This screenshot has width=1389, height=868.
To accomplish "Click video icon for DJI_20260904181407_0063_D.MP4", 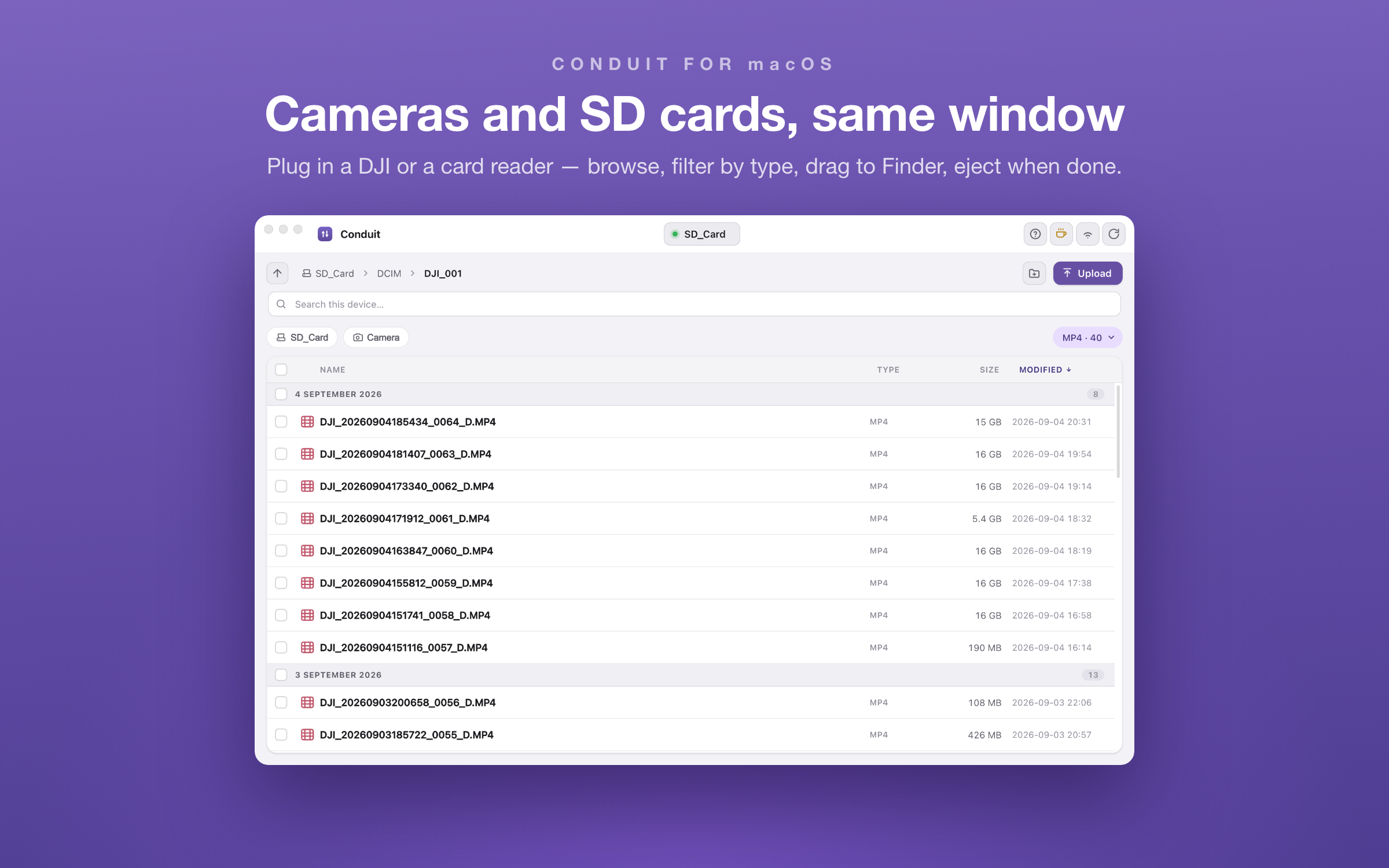I will pos(307,454).
